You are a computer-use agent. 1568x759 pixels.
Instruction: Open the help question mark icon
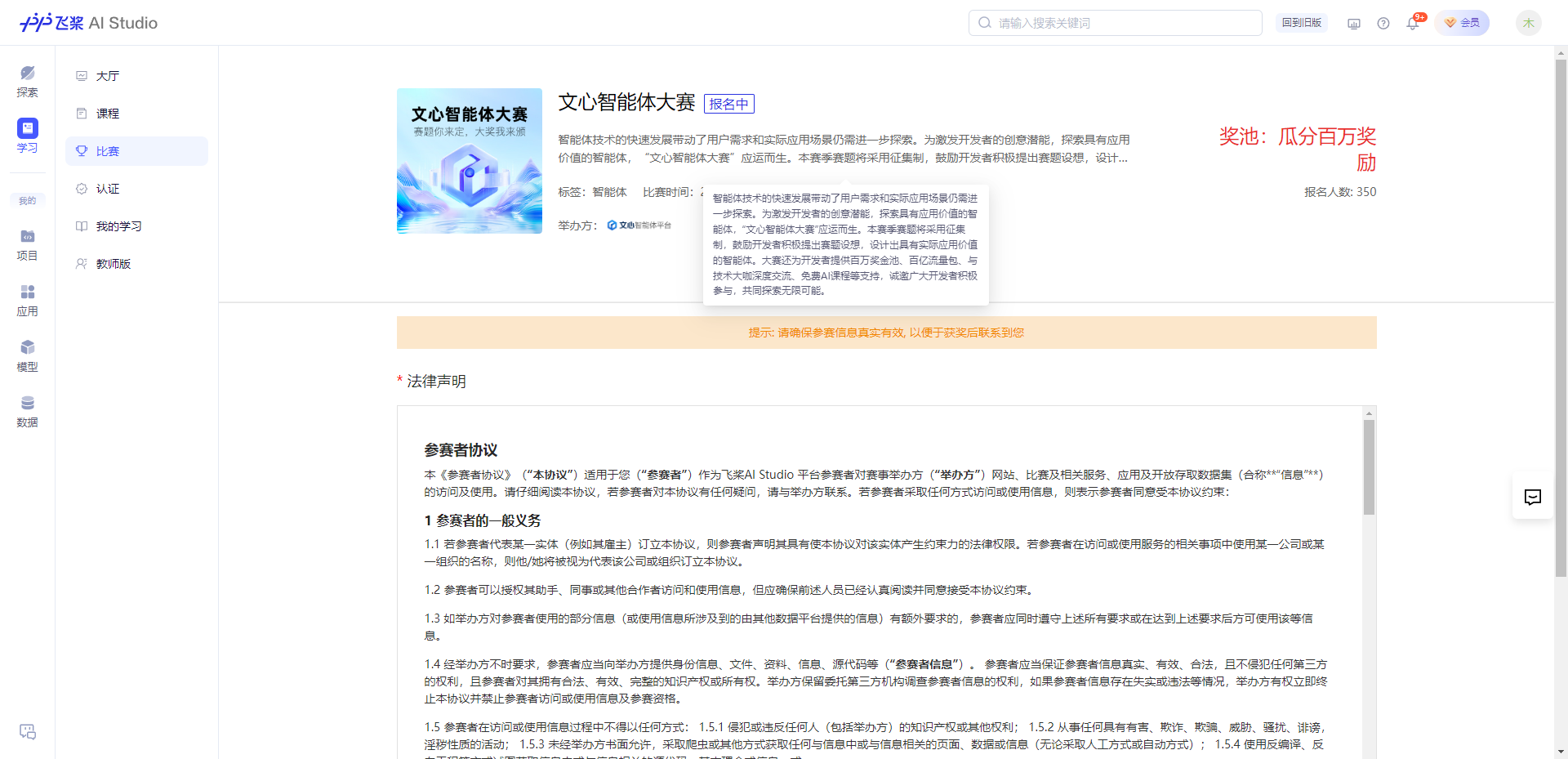click(x=1383, y=23)
